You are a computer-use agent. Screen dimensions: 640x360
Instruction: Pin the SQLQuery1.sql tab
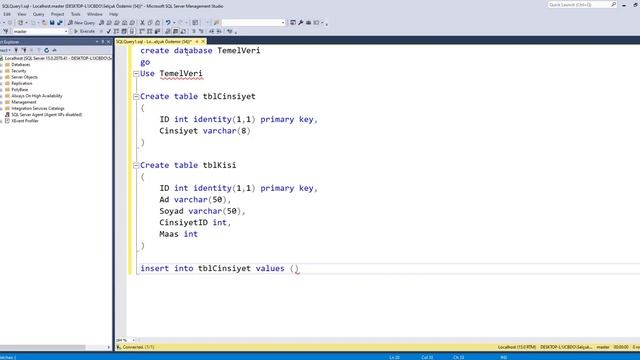197,41
